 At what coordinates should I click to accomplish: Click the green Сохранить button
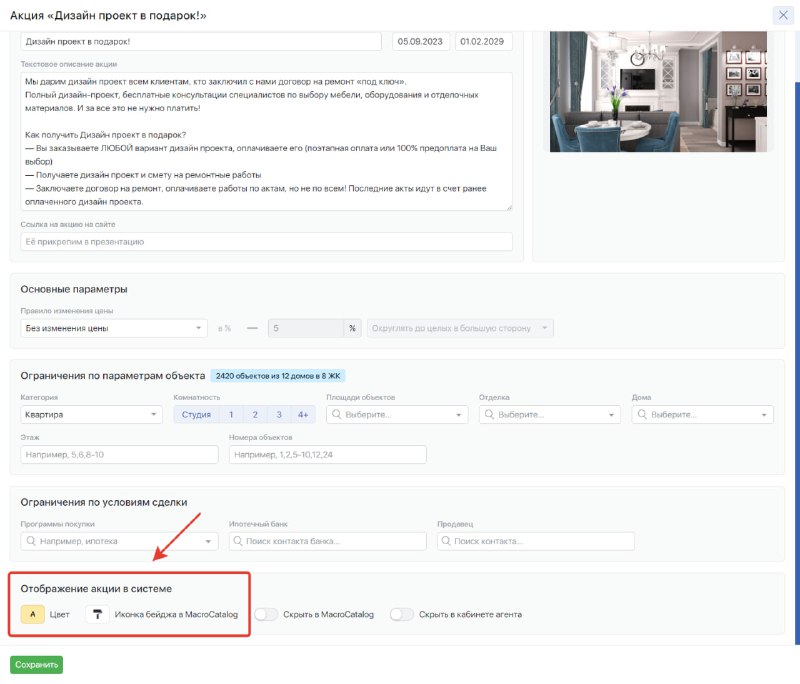[x=36, y=664]
